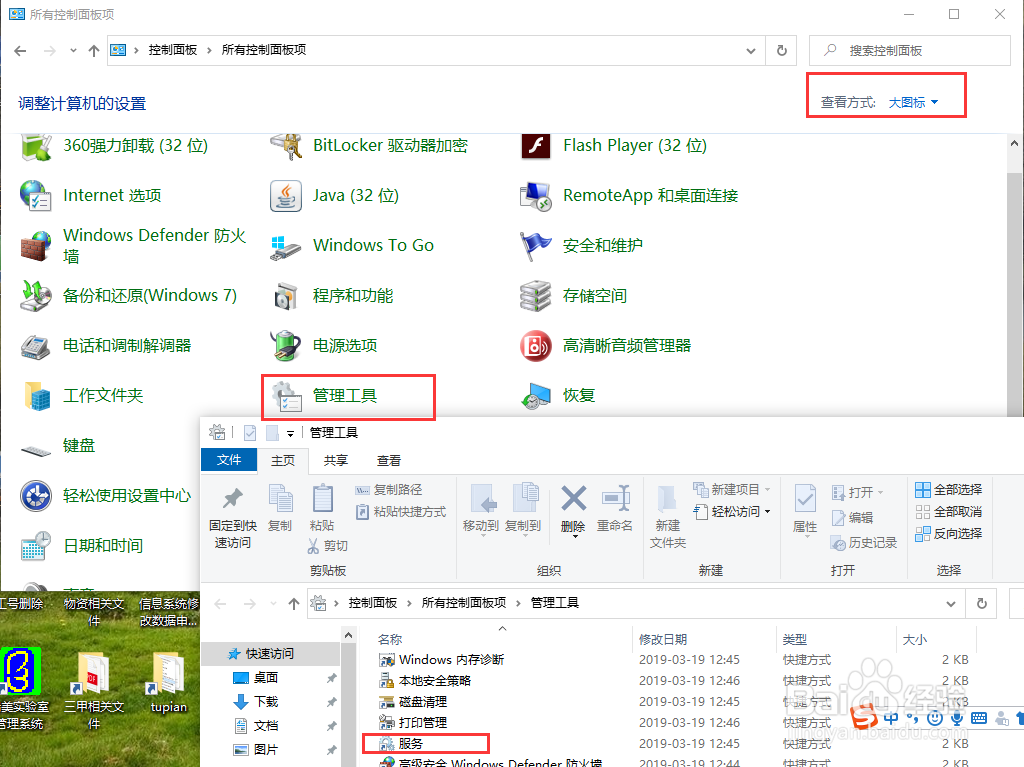Open 管理工具 icon in control panel
Screen dimensions: 1024x767
[286, 396]
